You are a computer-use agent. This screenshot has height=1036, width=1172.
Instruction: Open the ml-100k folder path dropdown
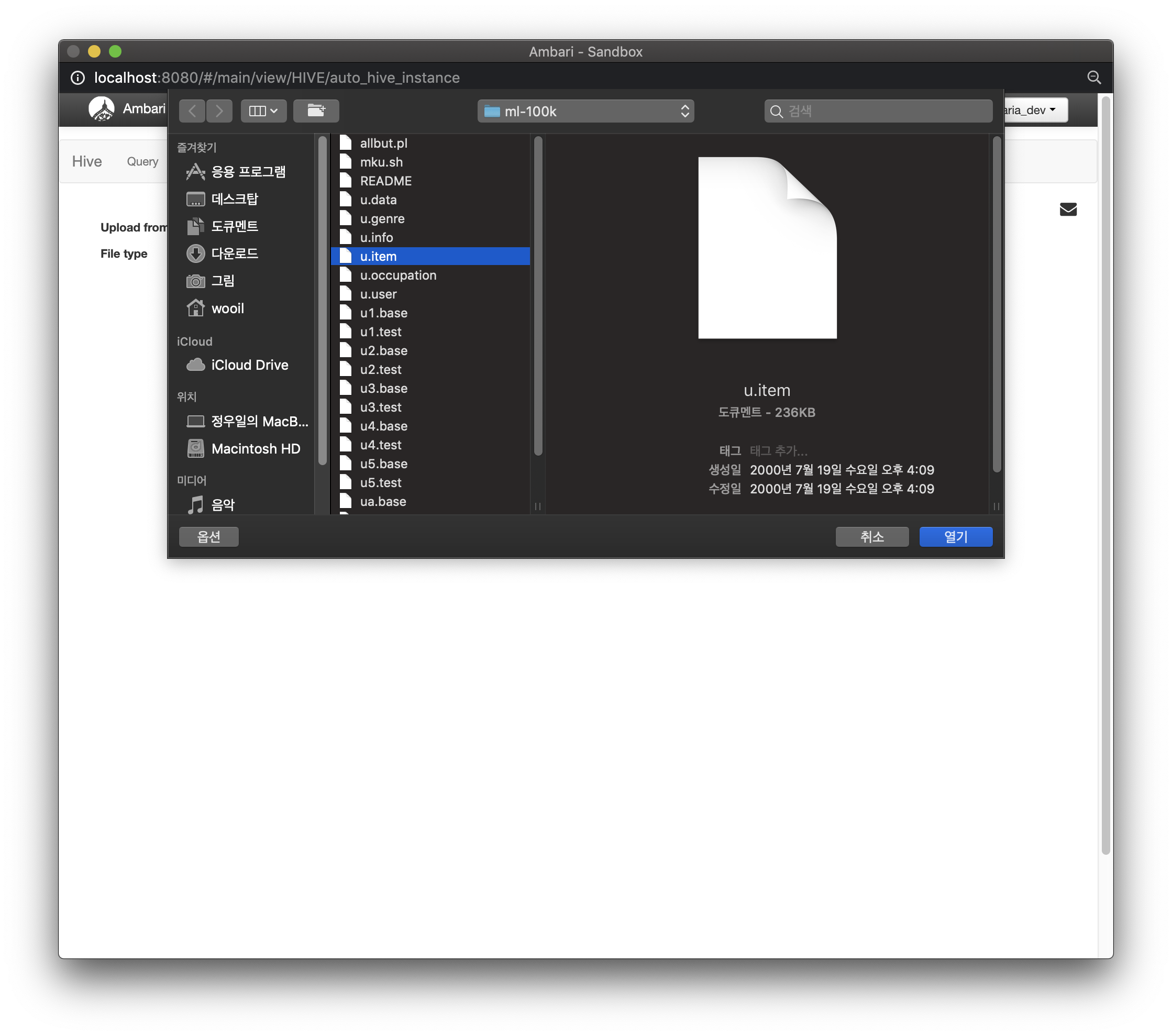(x=585, y=111)
